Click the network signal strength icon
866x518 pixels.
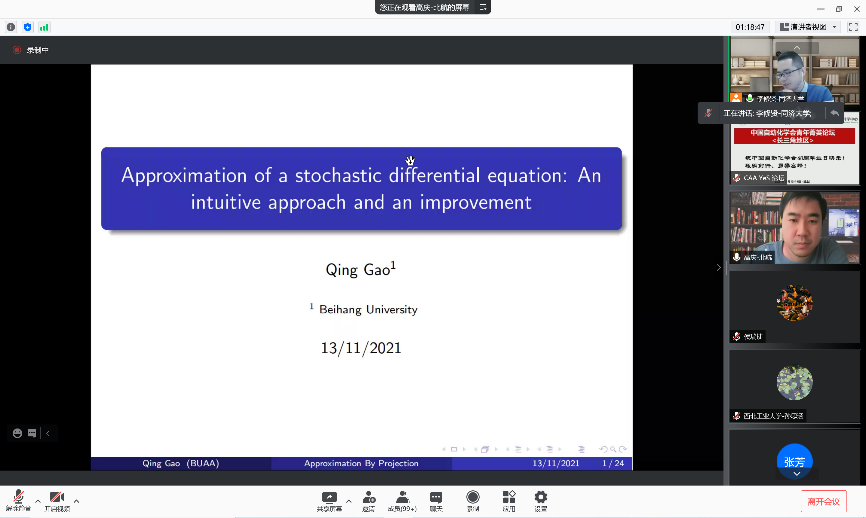[44, 27]
